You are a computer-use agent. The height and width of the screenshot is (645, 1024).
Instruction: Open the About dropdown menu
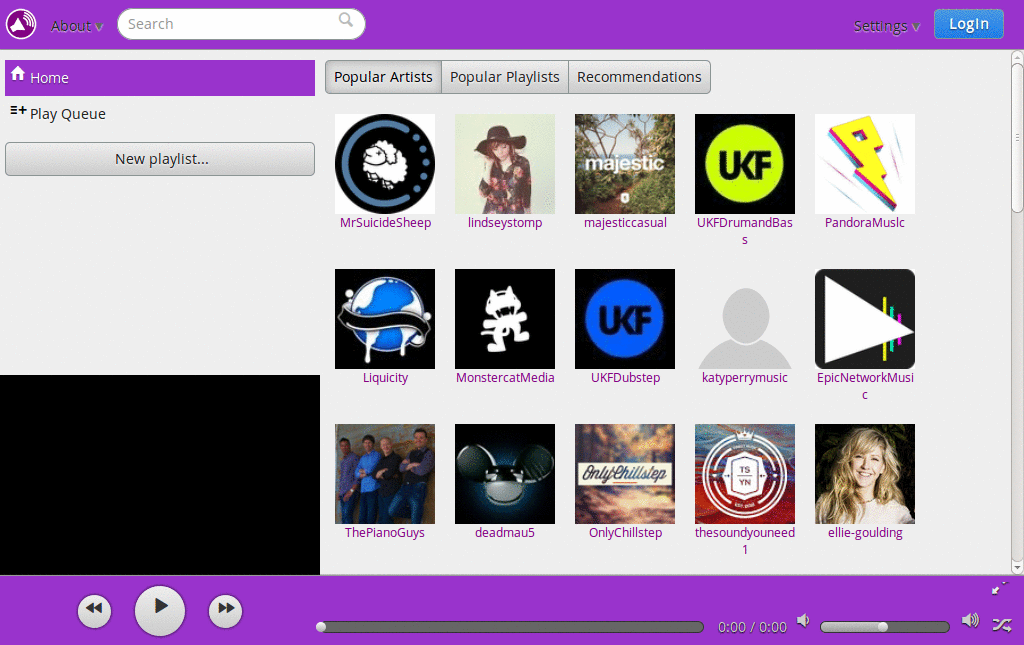(76, 26)
